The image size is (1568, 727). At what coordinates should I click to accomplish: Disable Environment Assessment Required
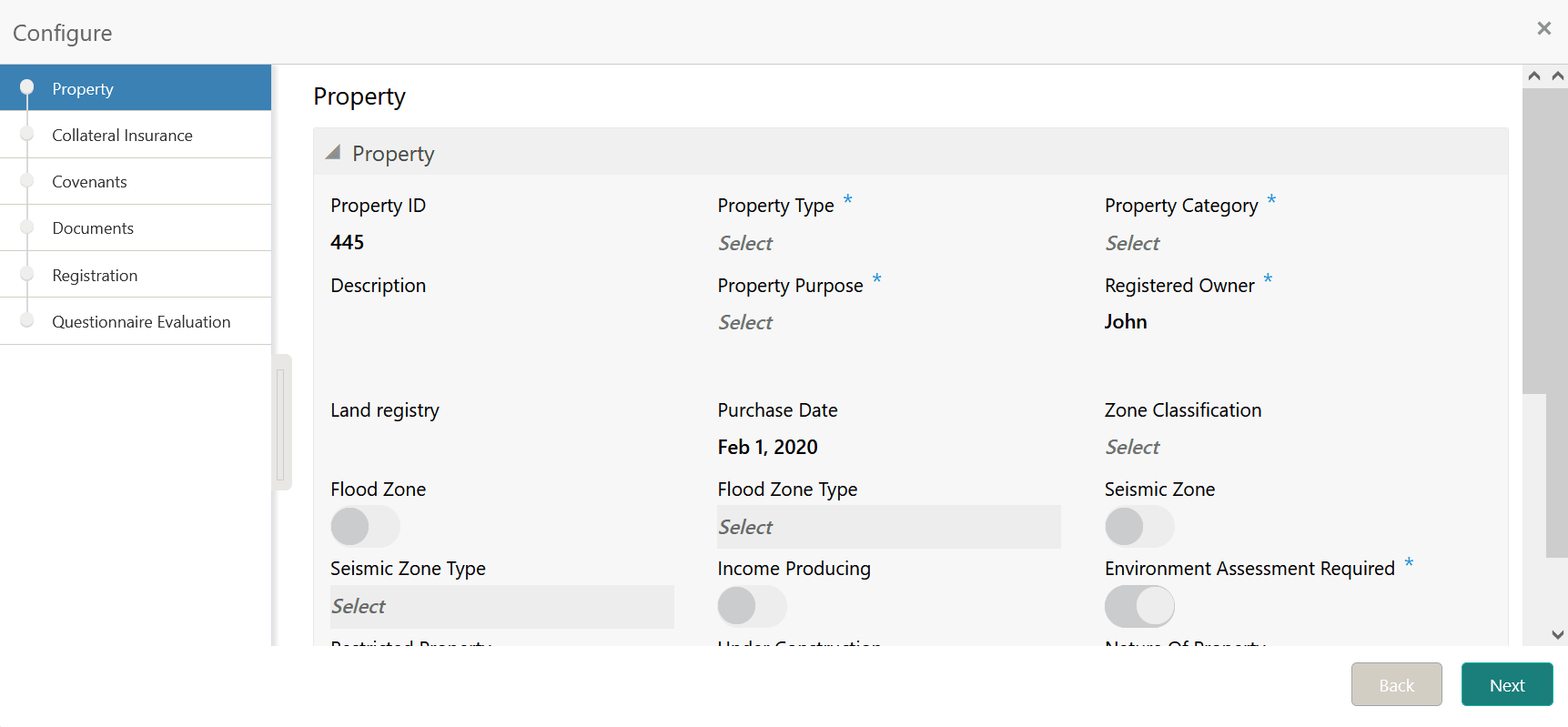pos(1139,606)
